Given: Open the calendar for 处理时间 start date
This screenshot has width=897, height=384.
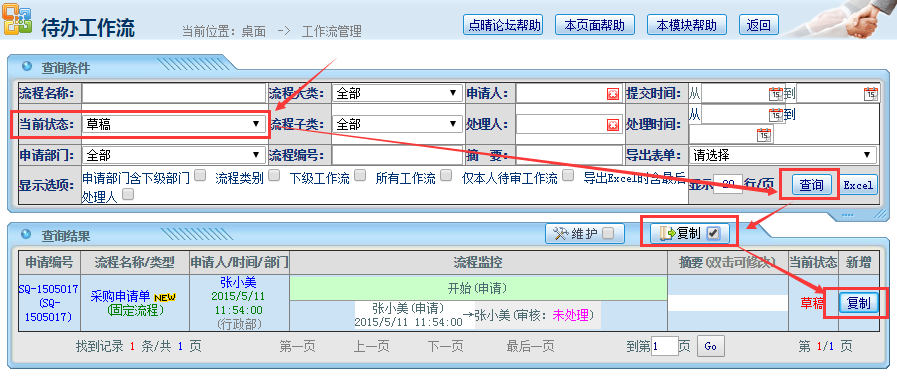Looking at the screenshot, I should (x=776, y=114).
